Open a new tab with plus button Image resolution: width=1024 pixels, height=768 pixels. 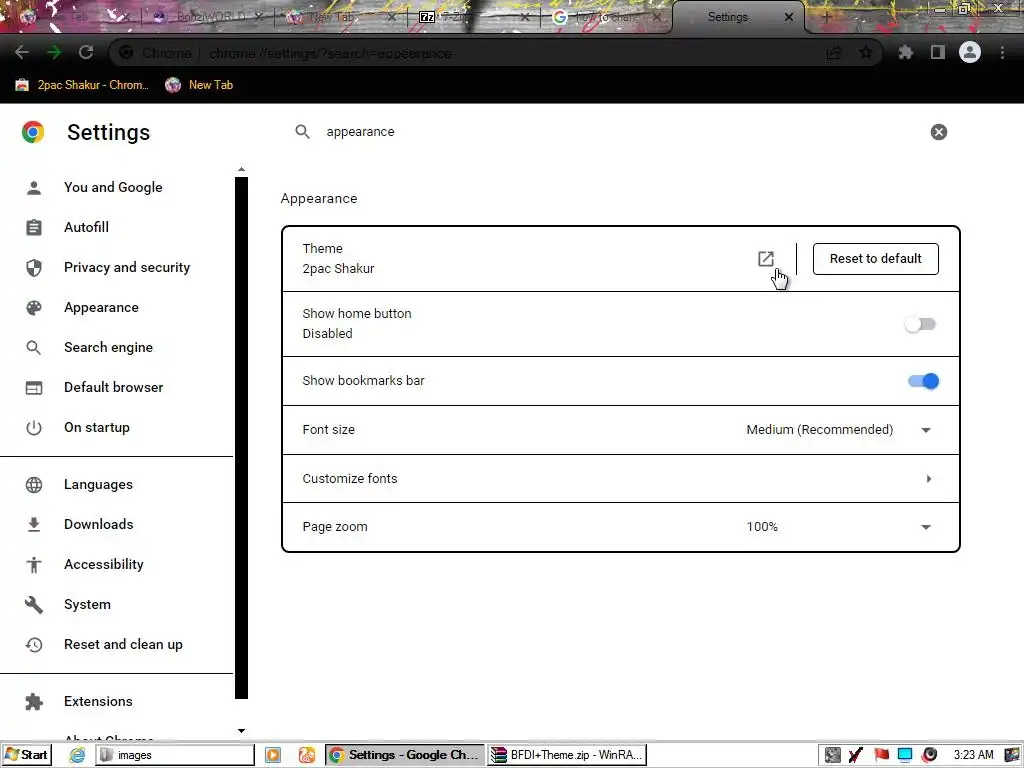[826, 17]
